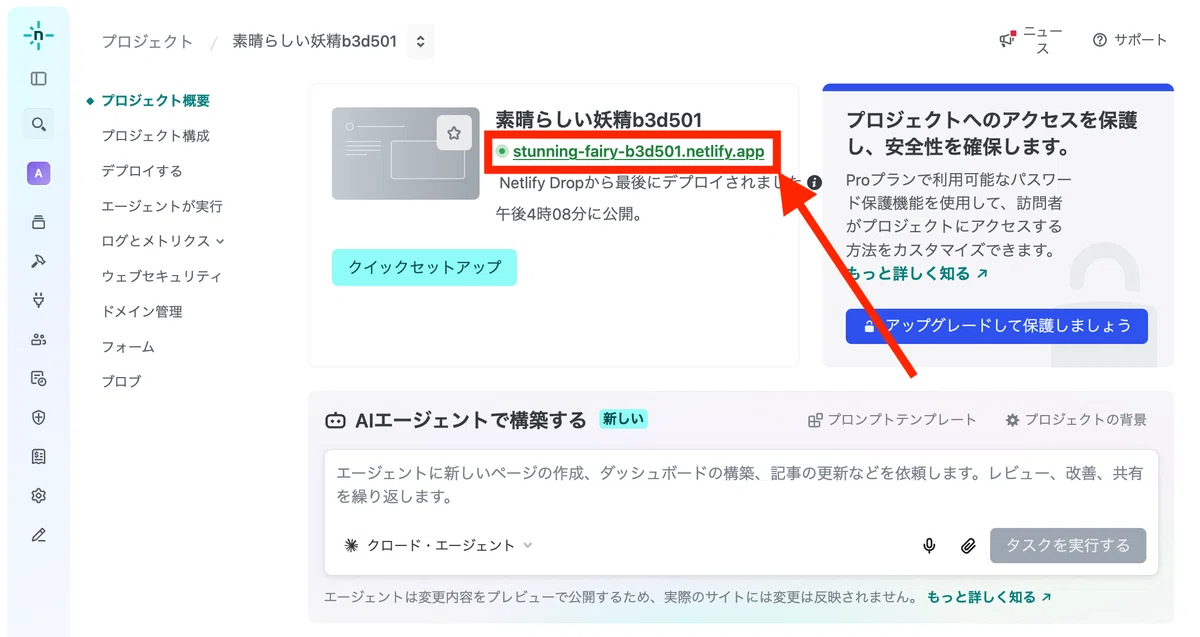
Task: Focus the AI agent prompt text field
Action: click(x=740, y=484)
